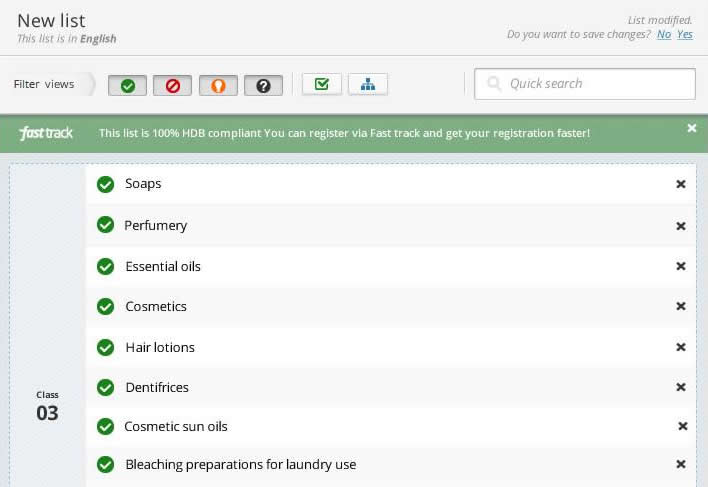Viewport: 708px width, 487px height.
Task: Click the magnifier icon in Quick search
Action: pos(494,83)
